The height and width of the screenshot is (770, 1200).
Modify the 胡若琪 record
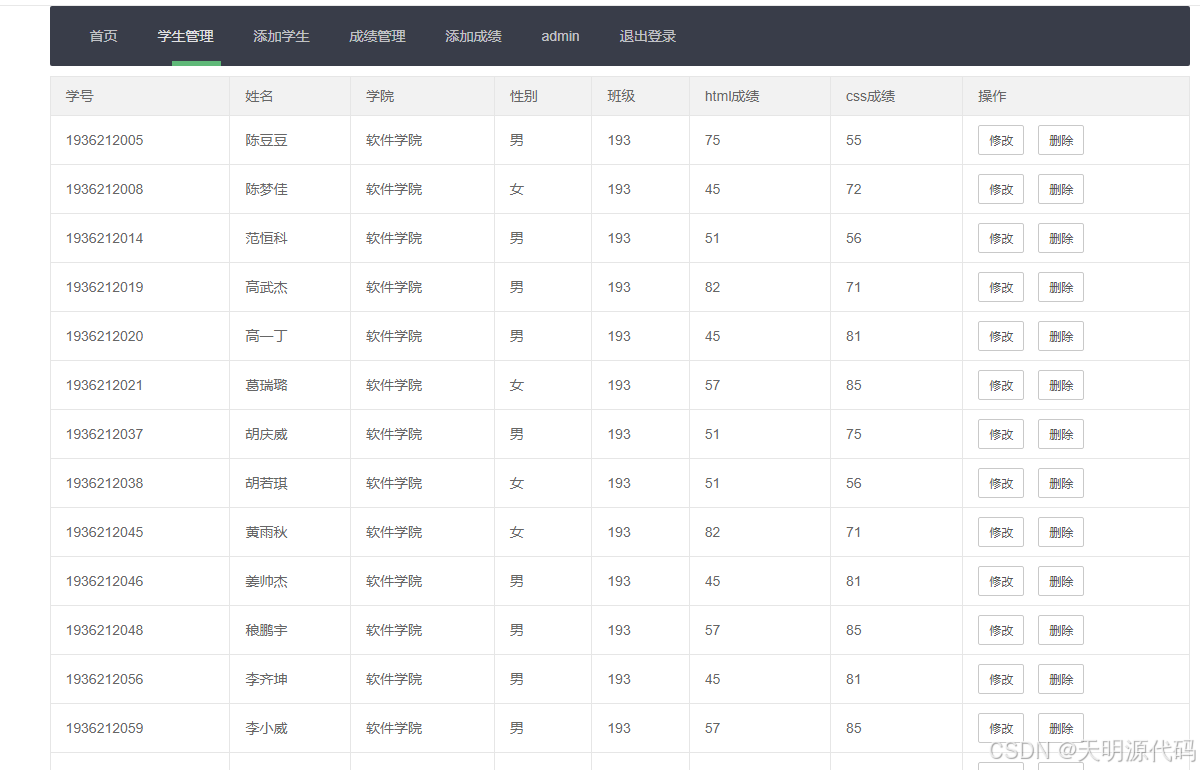pyautogui.click(x=1001, y=483)
